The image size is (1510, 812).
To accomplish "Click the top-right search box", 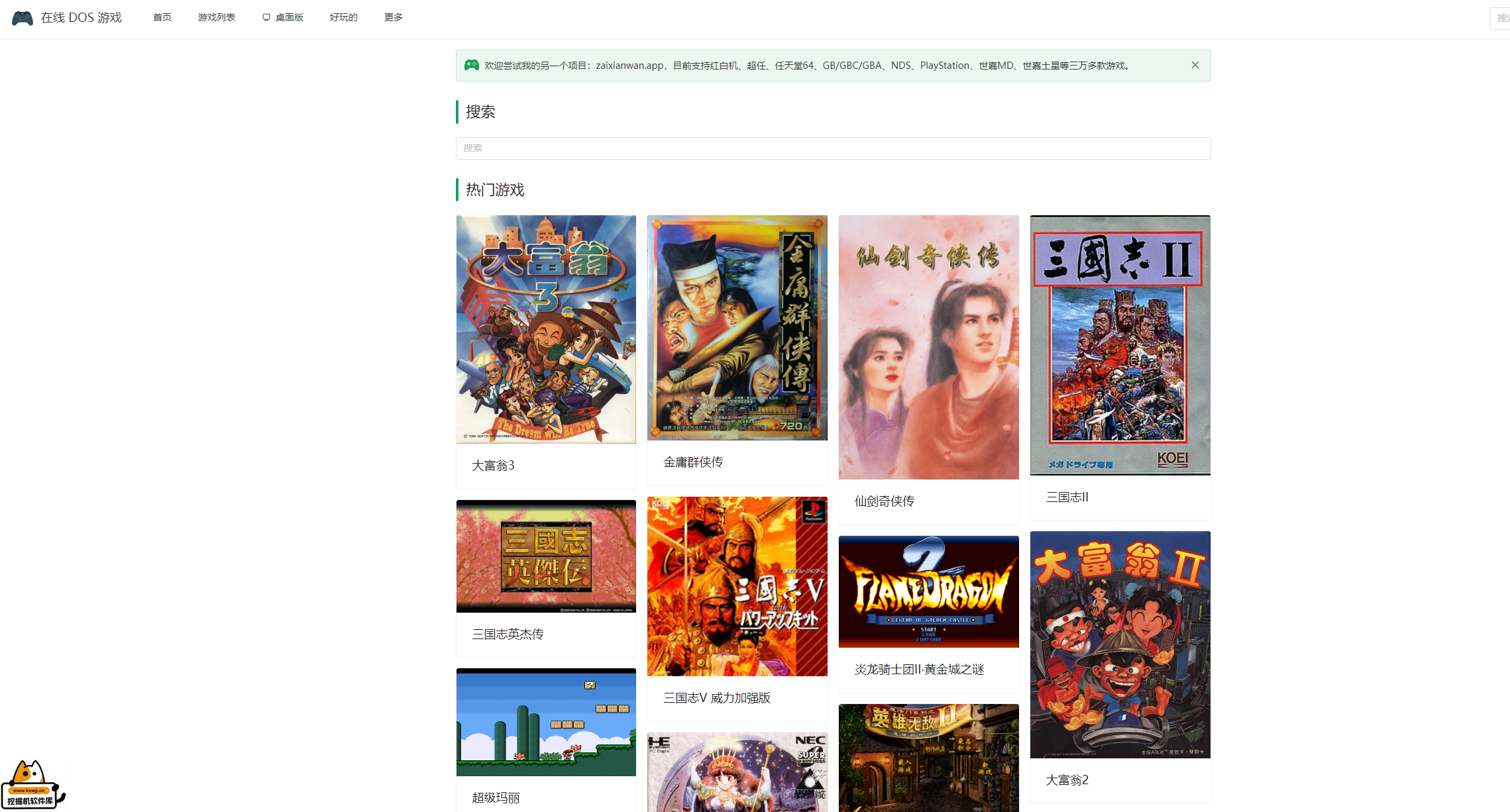I will pyautogui.click(x=1500, y=18).
